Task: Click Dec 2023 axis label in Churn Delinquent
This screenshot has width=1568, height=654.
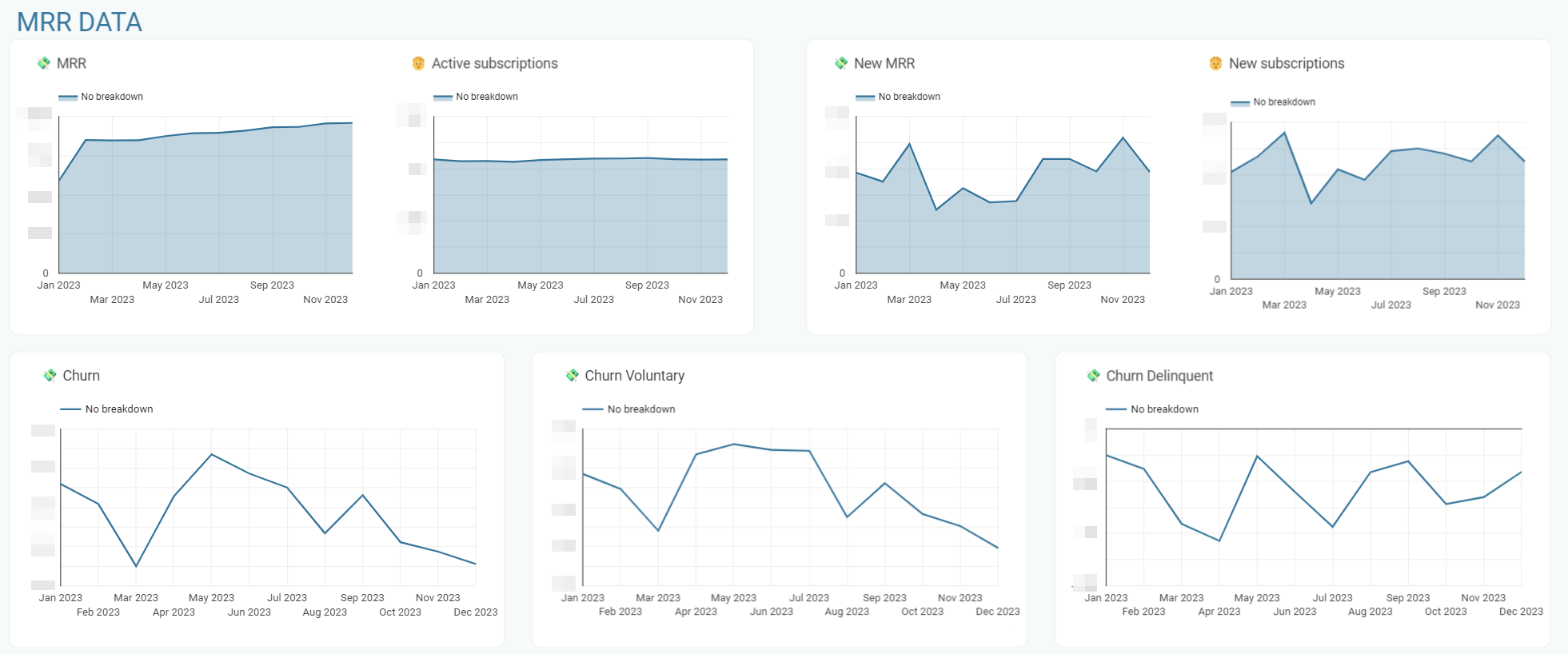Action: click(x=1521, y=612)
